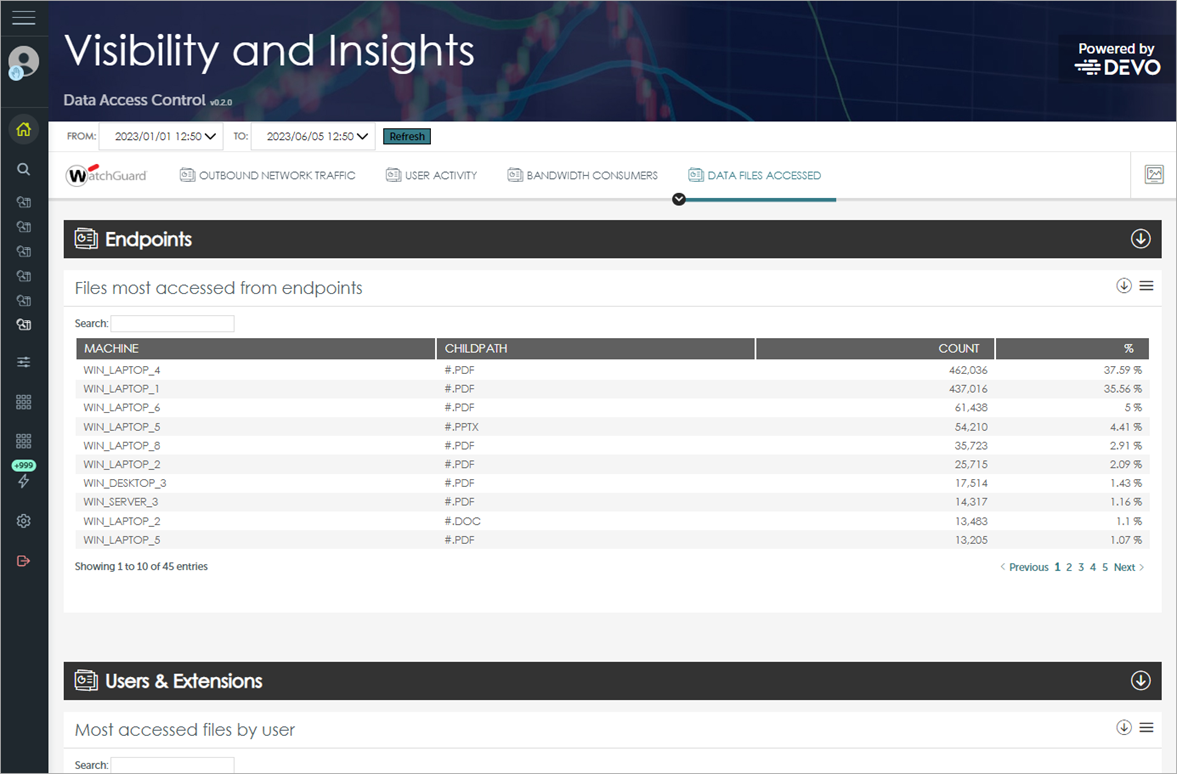Image resolution: width=1177 pixels, height=774 pixels.
Task: Select the Search icon in the sidebar
Action: [24, 169]
